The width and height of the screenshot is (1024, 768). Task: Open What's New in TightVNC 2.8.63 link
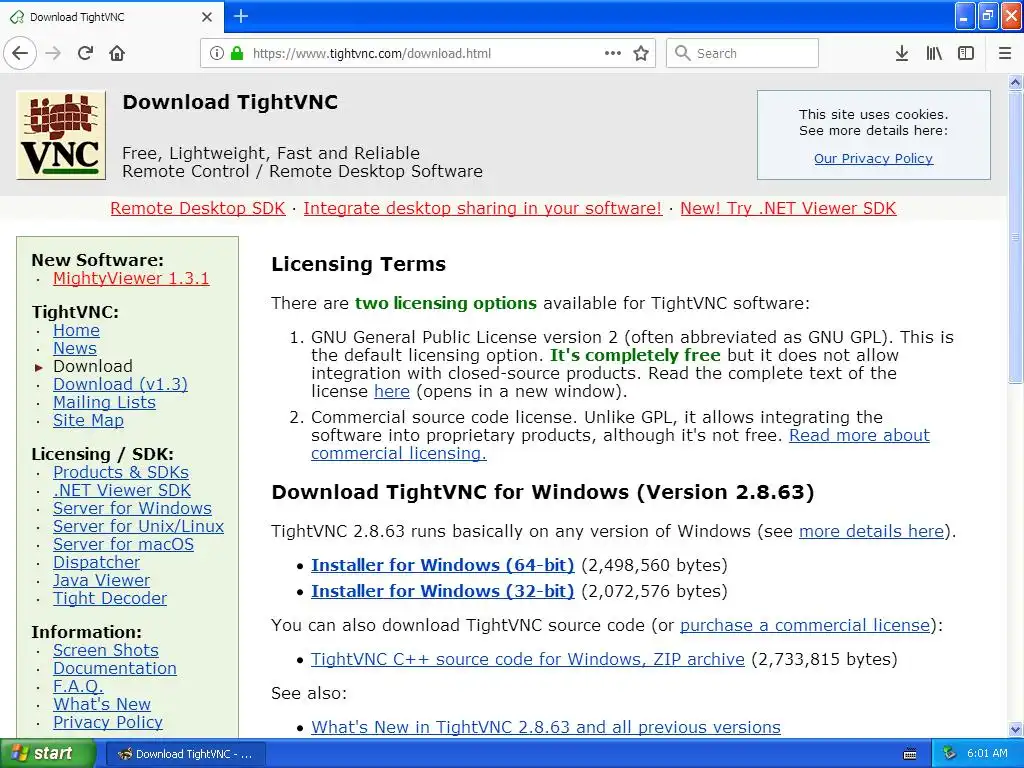coord(546,727)
